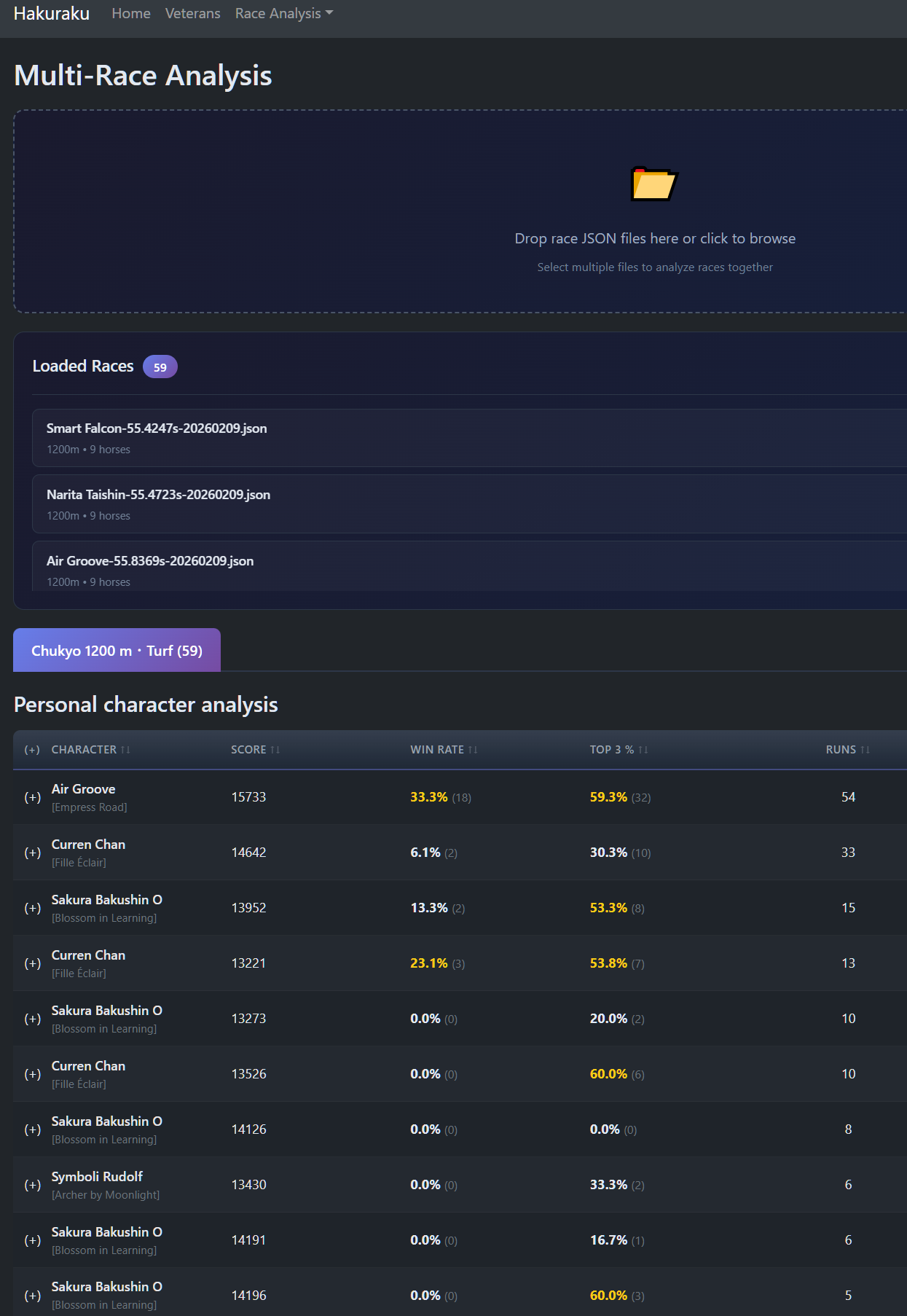Sort table by the Top 3 % column arrows
This screenshot has width=907, height=1316.
[x=643, y=750]
